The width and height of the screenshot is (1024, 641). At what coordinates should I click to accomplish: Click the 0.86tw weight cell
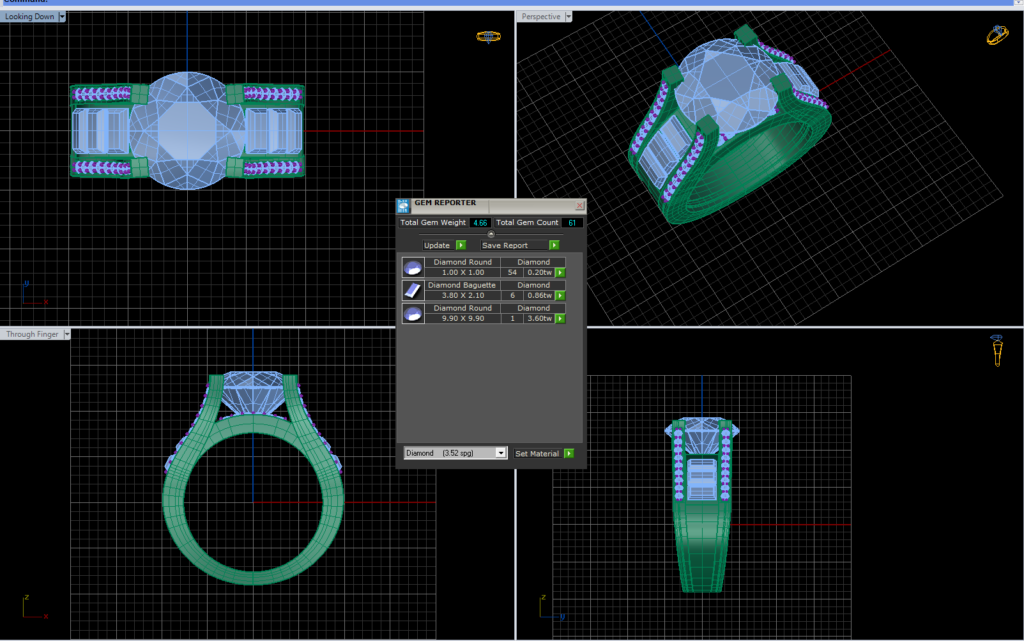point(539,296)
